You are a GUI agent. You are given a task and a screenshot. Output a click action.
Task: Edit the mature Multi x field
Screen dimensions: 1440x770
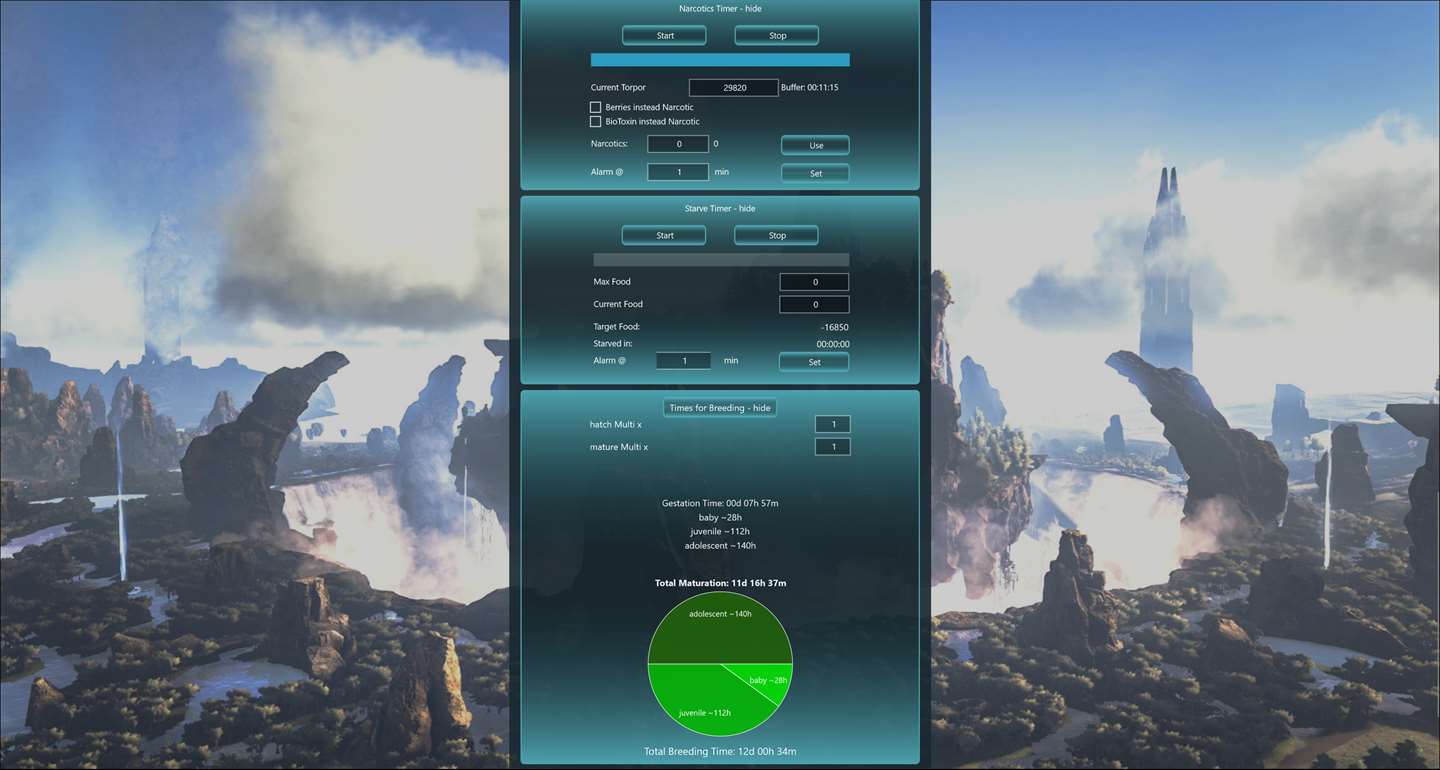(833, 446)
